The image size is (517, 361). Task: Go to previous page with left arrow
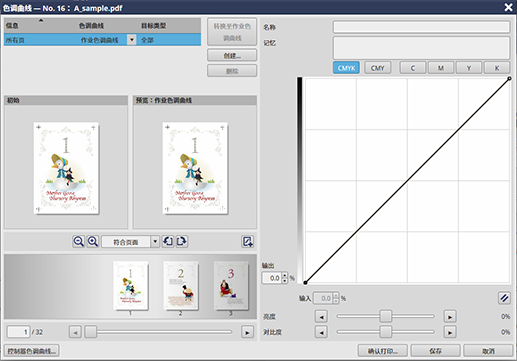75,332
